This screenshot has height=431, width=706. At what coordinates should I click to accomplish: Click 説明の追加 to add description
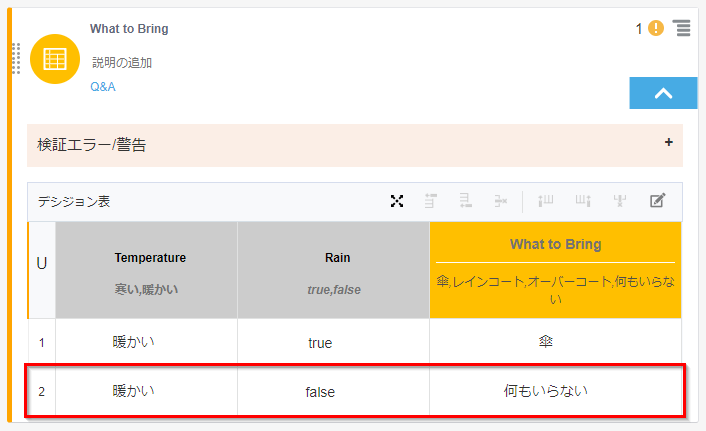122,63
